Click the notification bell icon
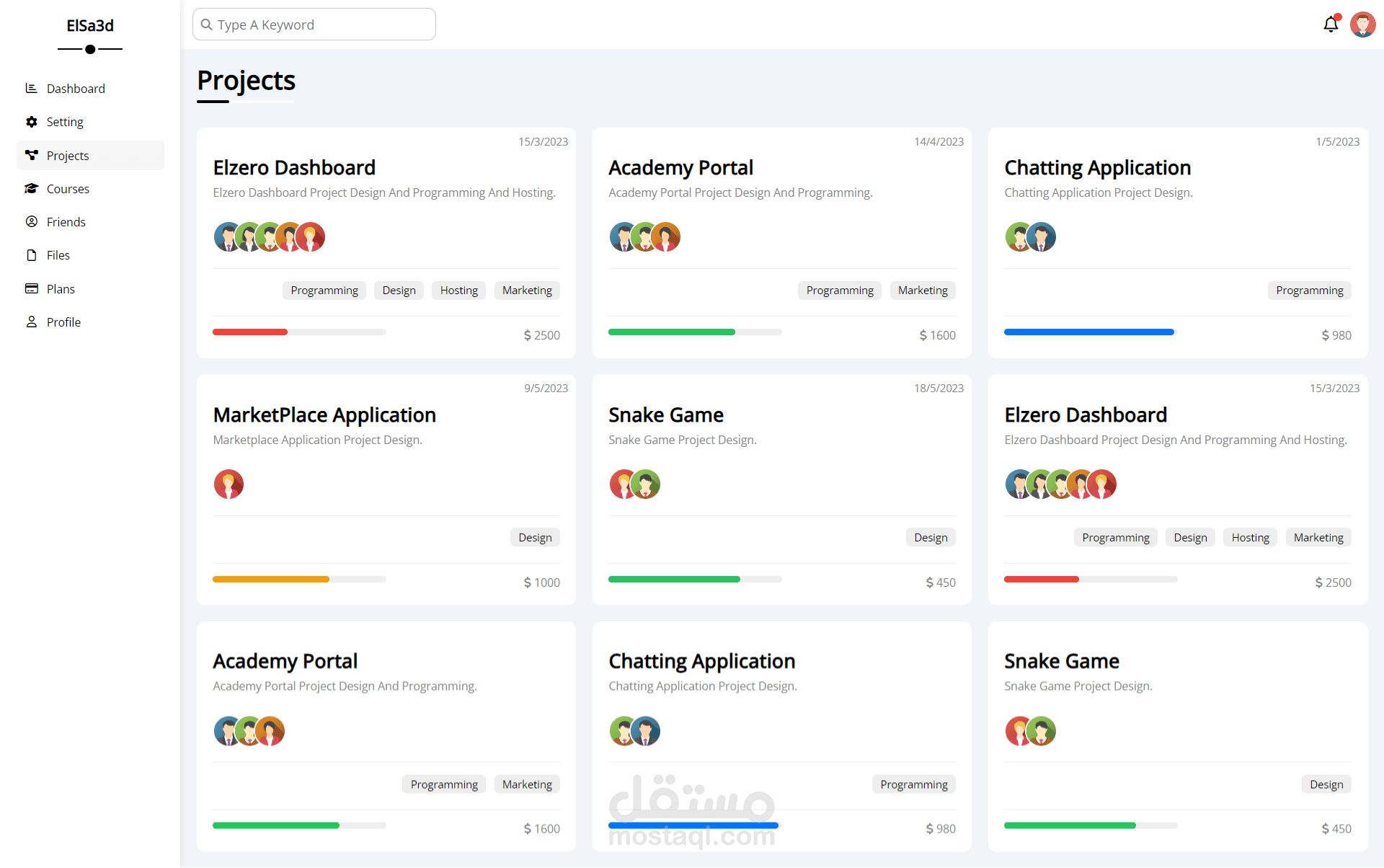Viewport: 1384px width, 868px height. tap(1331, 25)
